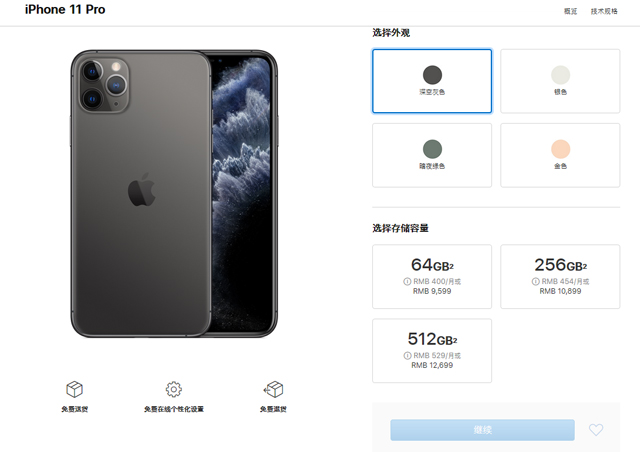Click info icon beside RMB 454/月
The width and height of the screenshot is (640, 452).
click(x=535, y=281)
